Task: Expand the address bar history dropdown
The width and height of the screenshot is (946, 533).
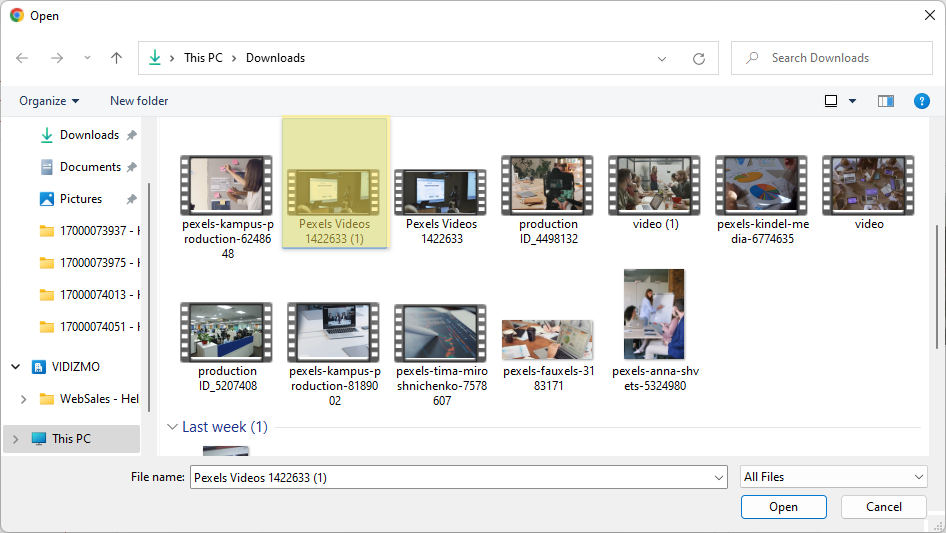Action: coord(662,58)
